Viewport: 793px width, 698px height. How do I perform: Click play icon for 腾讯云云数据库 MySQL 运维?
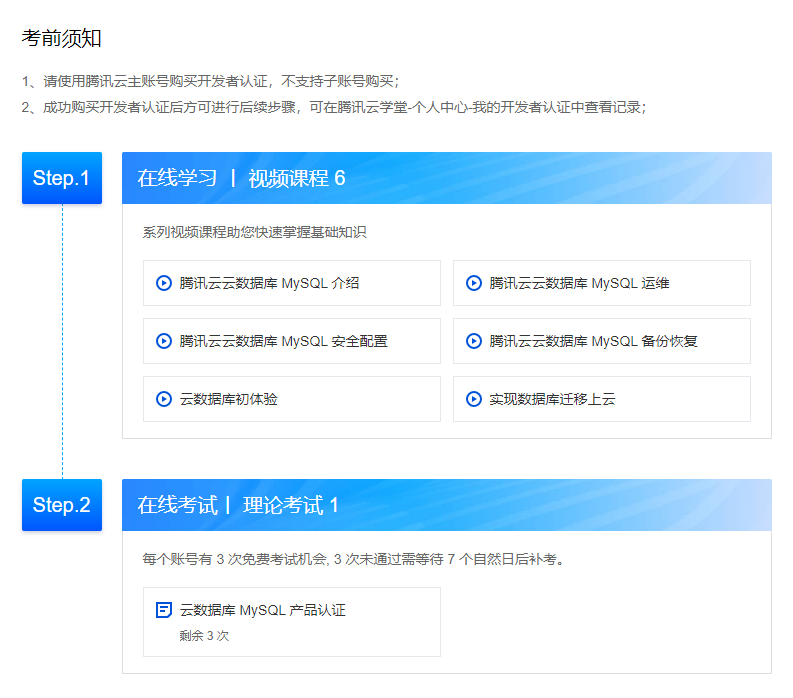click(473, 283)
